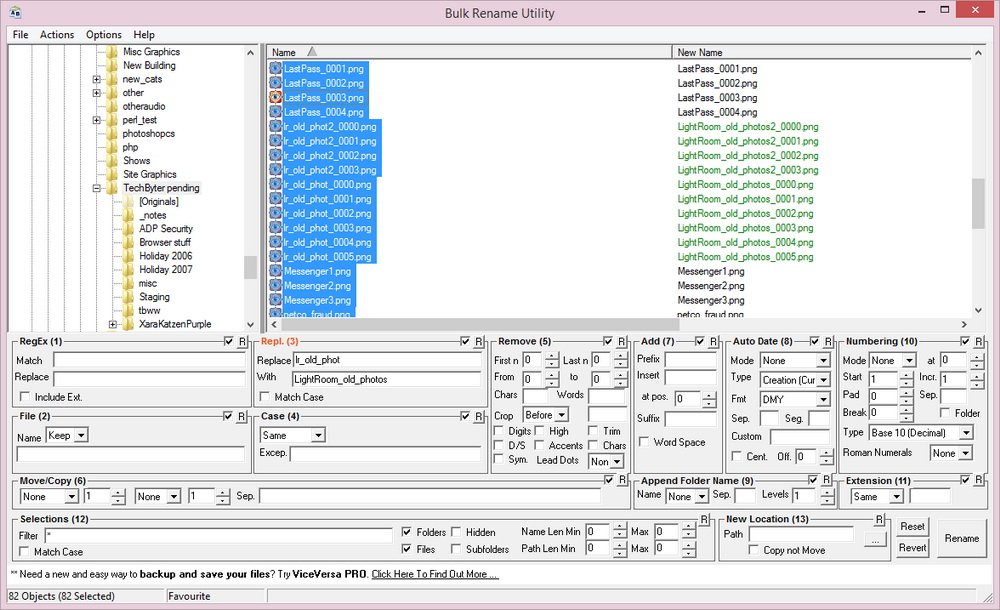Open the Auto Date Mode dropdown

pyautogui.click(x=823, y=361)
